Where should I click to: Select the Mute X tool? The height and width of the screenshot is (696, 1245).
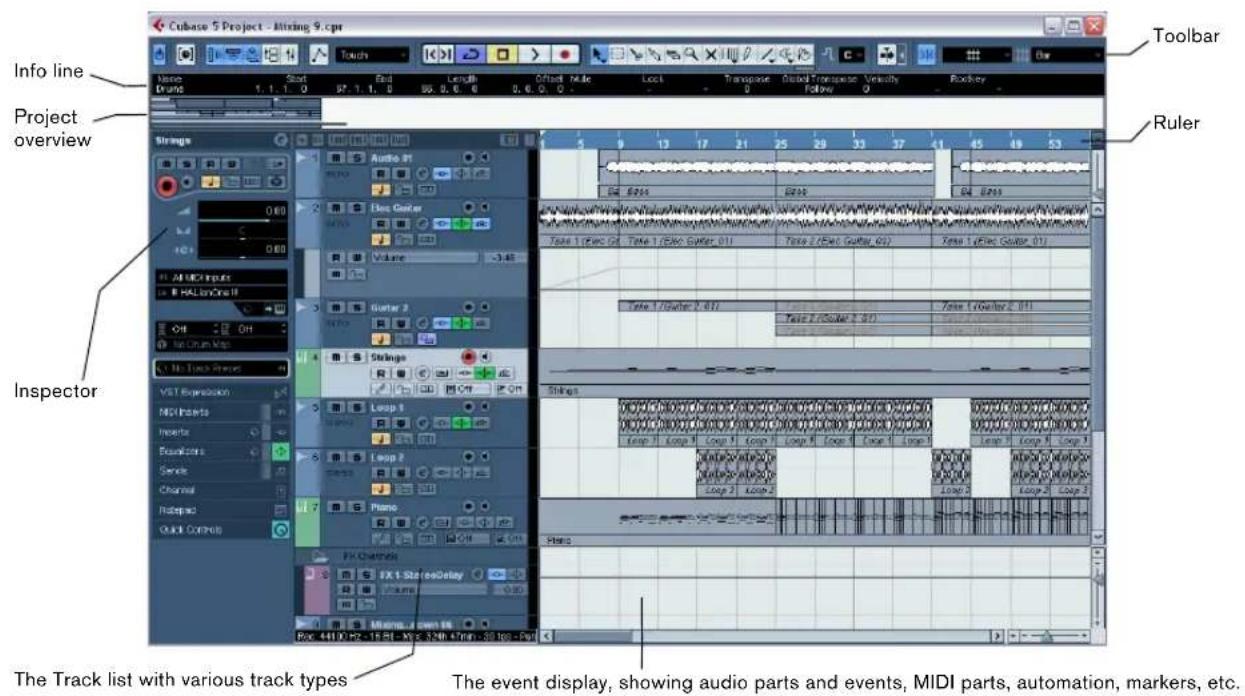(x=710, y=55)
